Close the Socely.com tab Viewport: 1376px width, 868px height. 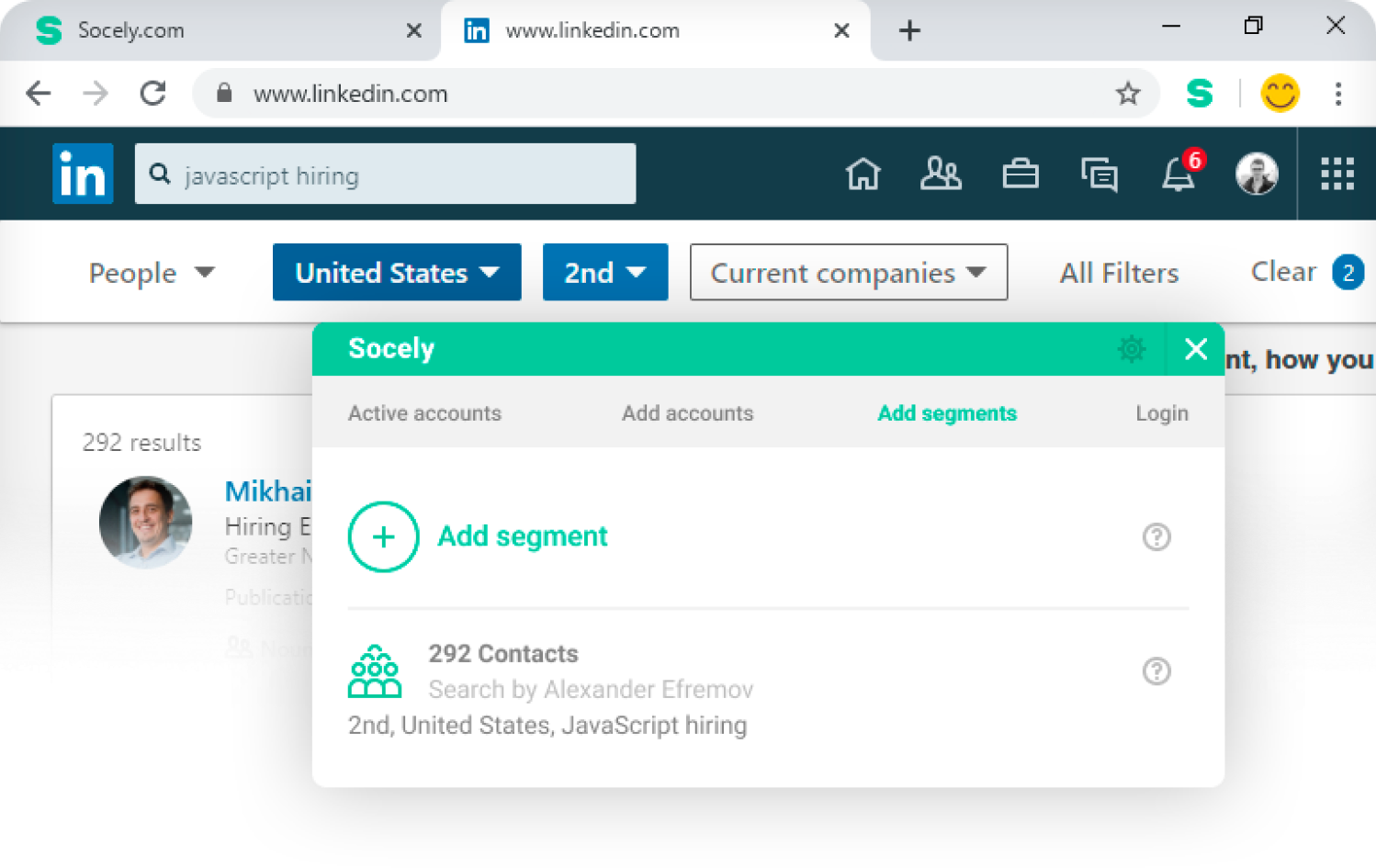click(414, 30)
